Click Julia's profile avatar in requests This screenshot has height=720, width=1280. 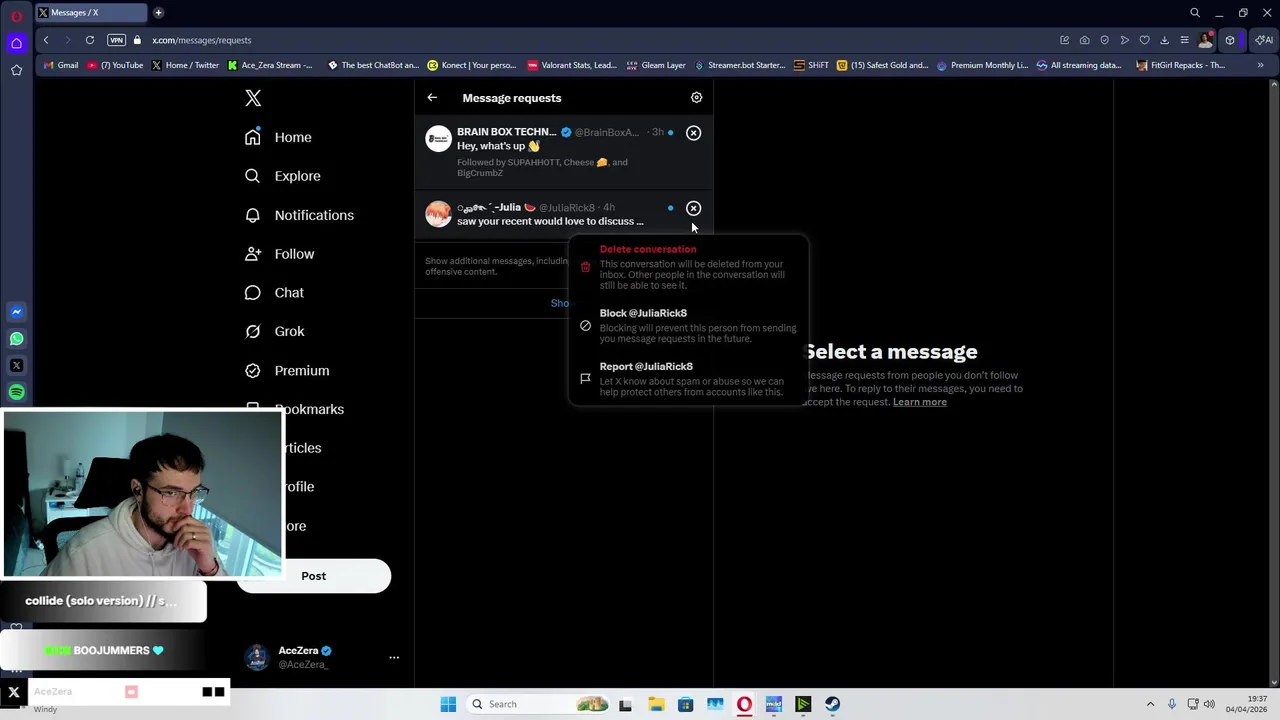pyautogui.click(x=438, y=214)
